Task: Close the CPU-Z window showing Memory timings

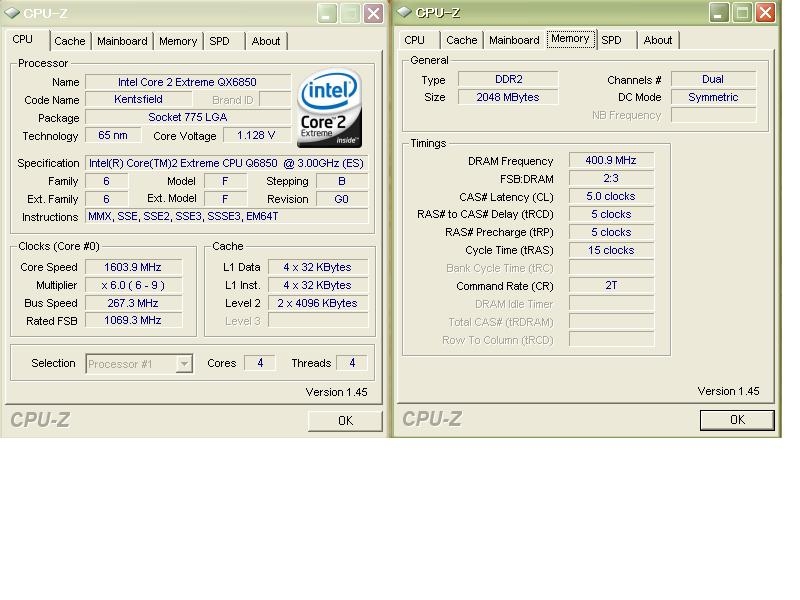Action: tap(765, 13)
